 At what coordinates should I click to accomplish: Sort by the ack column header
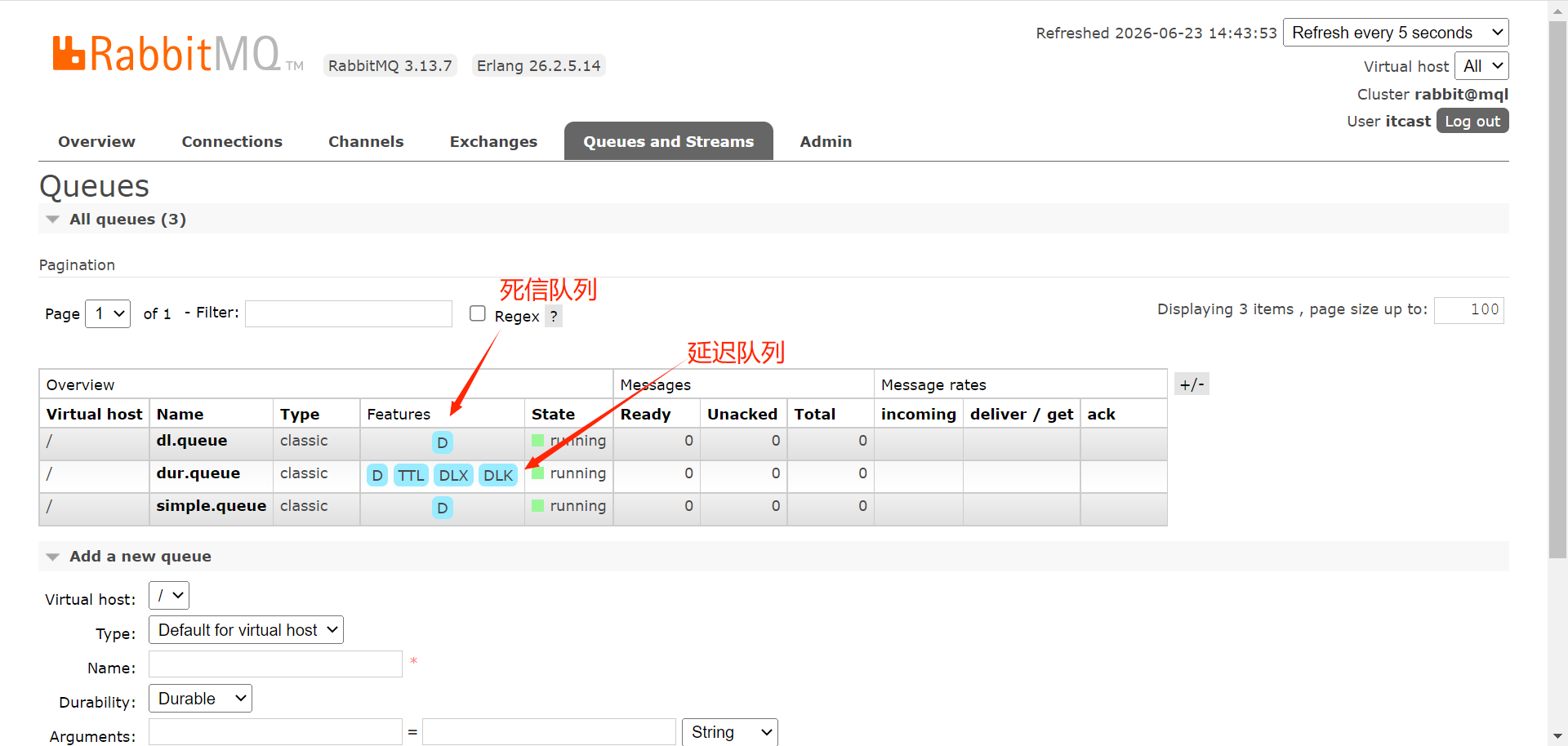1101,414
